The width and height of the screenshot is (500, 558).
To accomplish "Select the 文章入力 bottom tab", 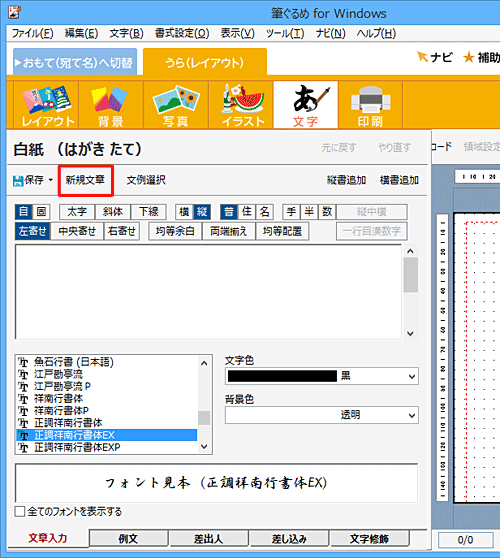I will click(48, 538).
